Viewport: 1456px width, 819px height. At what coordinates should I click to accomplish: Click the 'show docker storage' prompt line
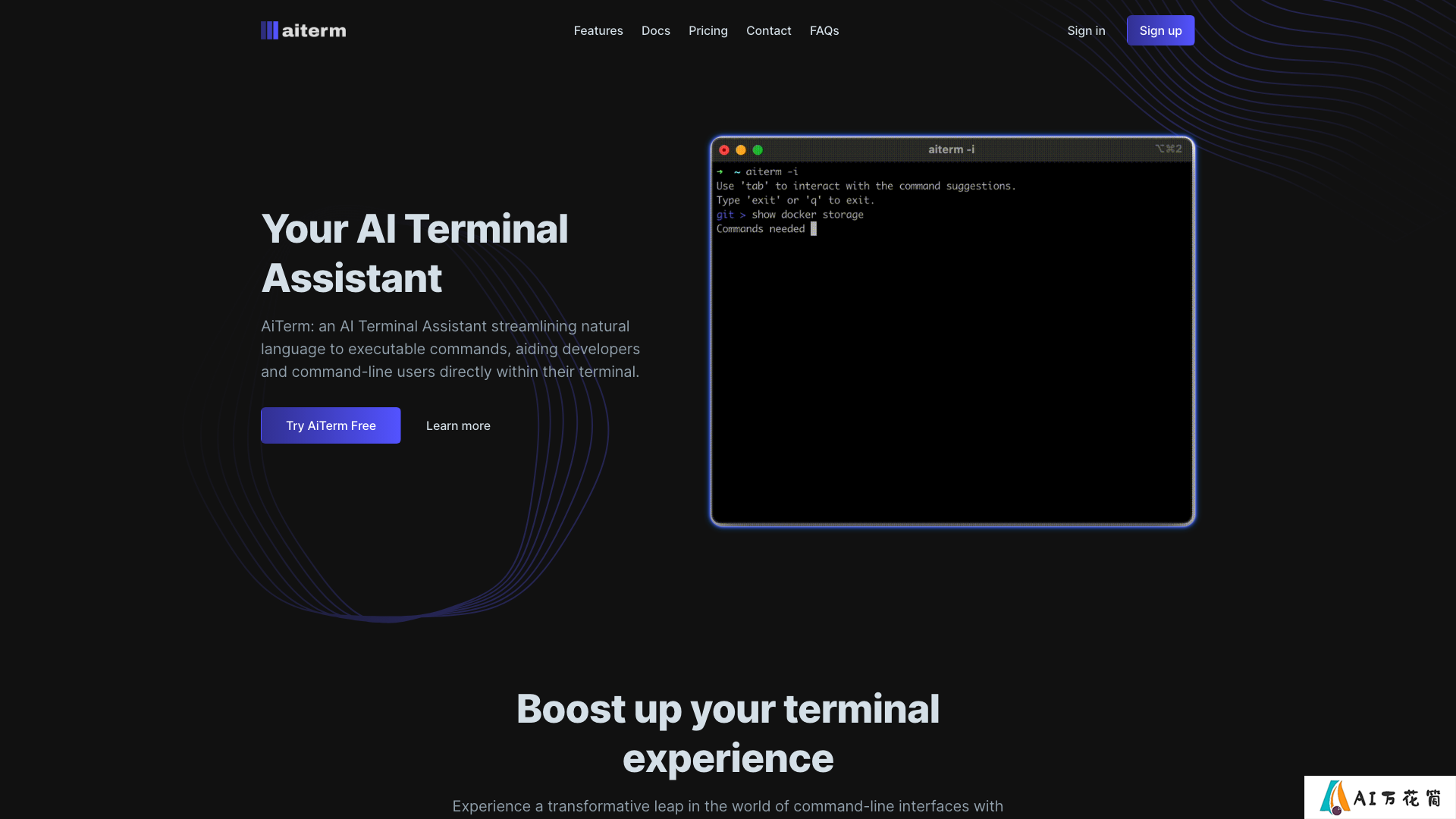pos(789,215)
